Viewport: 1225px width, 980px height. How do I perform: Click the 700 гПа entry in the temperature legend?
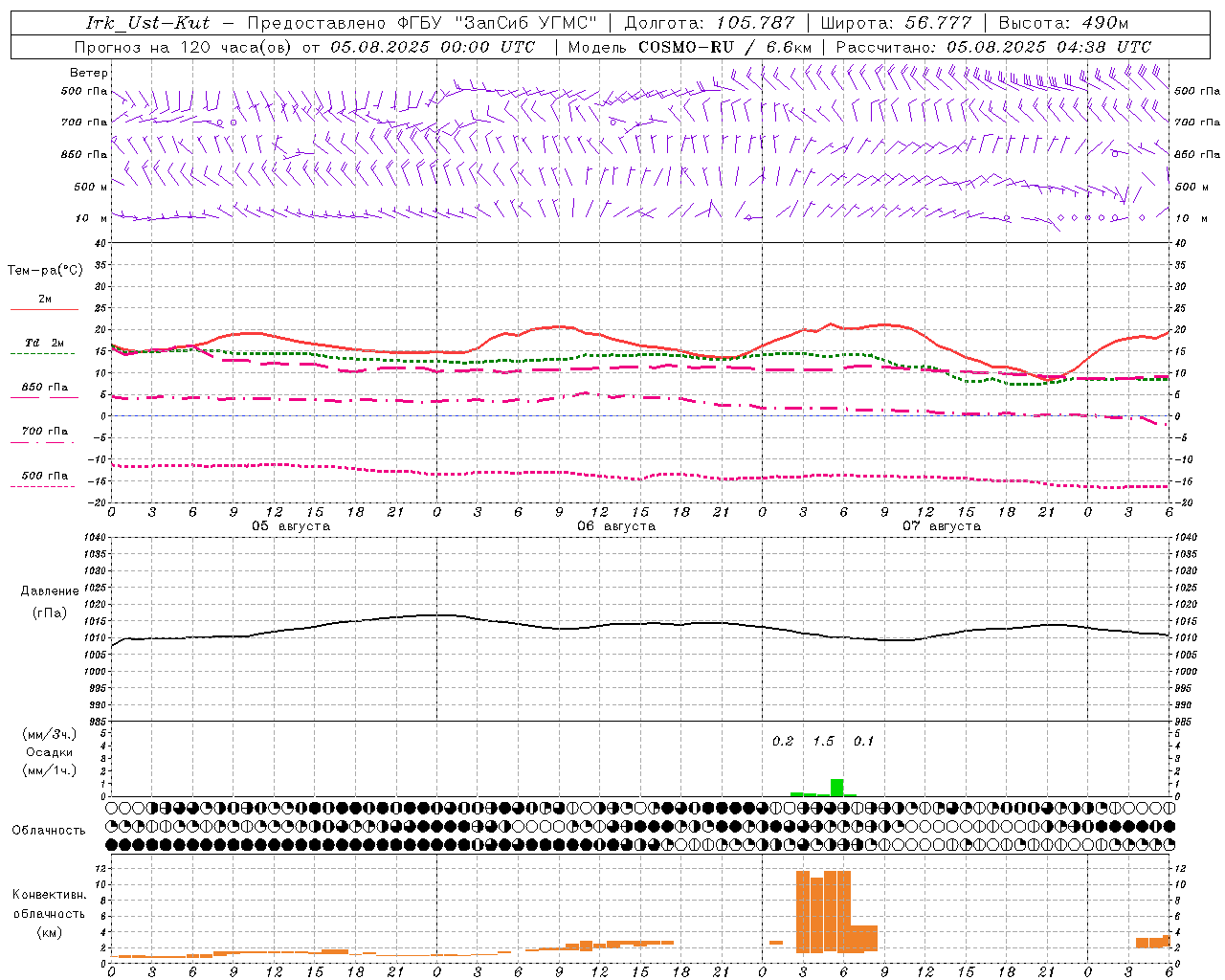(x=45, y=432)
